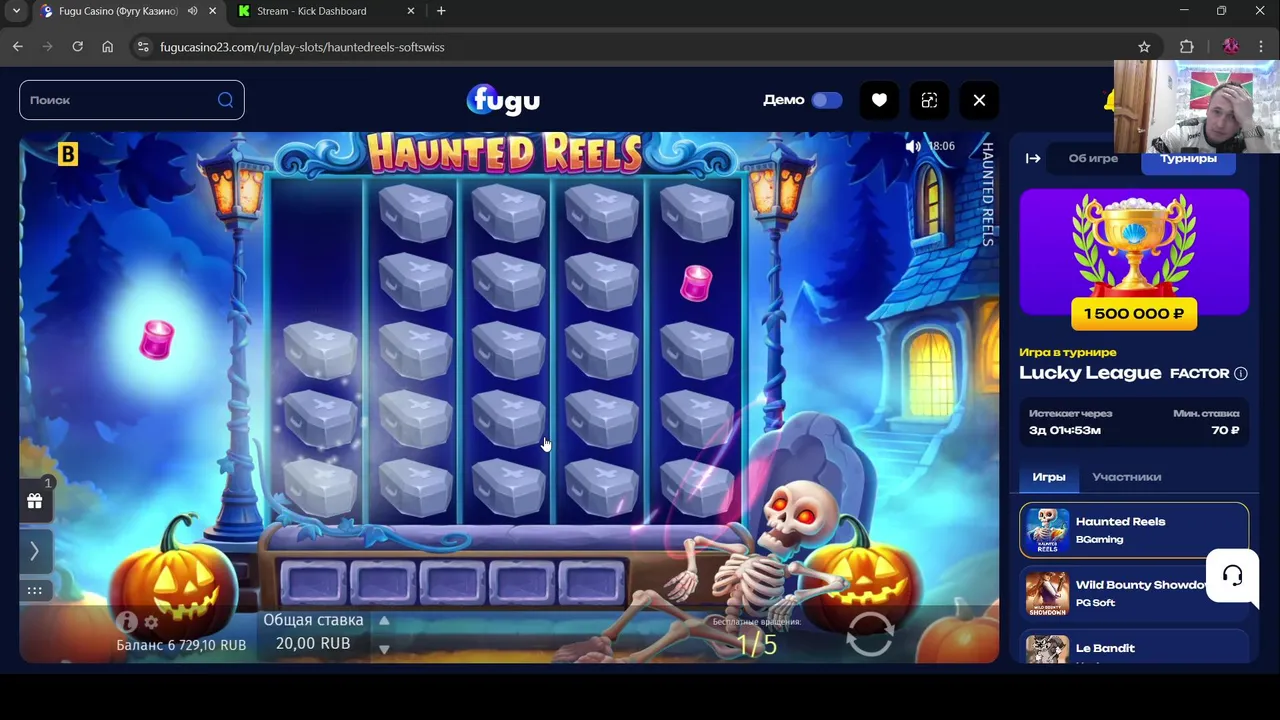Image resolution: width=1280 pixels, height=720 pixels.
Task: Open browser tab search dropdown arrow
Action: (16, 11)
